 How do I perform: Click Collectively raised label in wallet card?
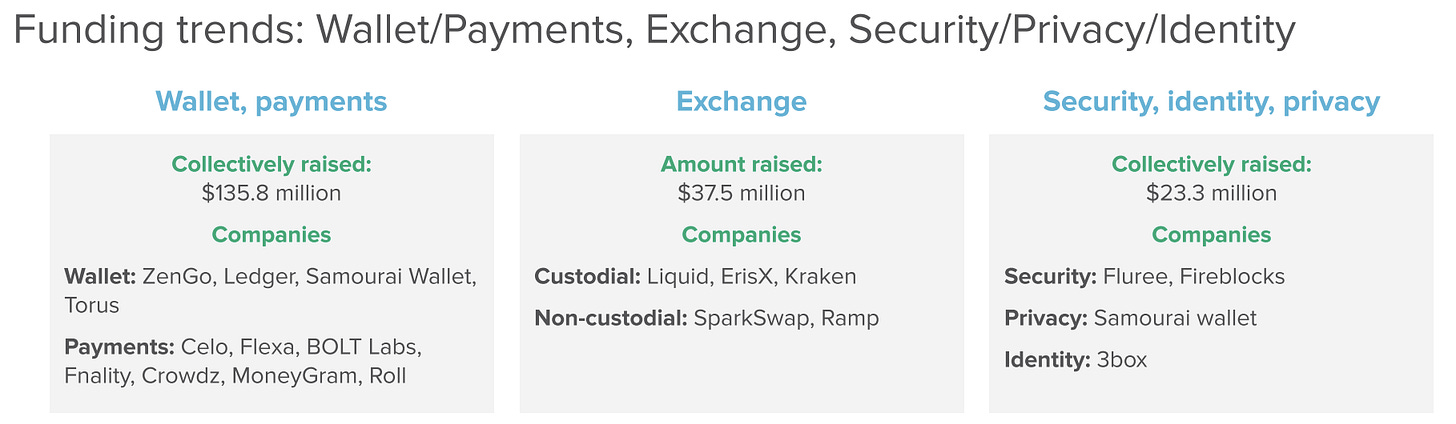pyautogui.click(x=271, y=165)
